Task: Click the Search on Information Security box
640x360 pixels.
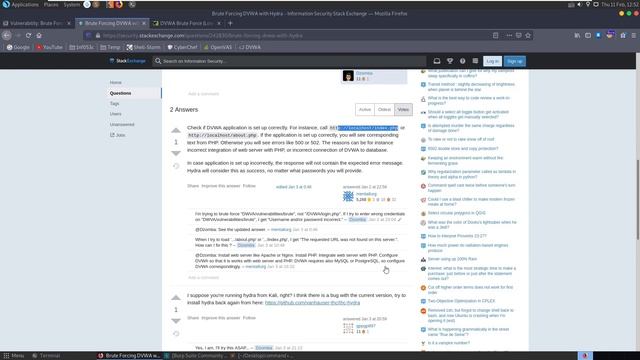Action: (290, 61)
